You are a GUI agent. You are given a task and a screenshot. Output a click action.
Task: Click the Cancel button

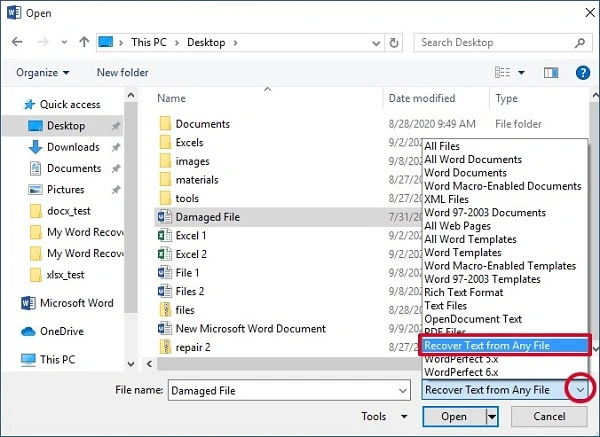click(x=549, y=416)
